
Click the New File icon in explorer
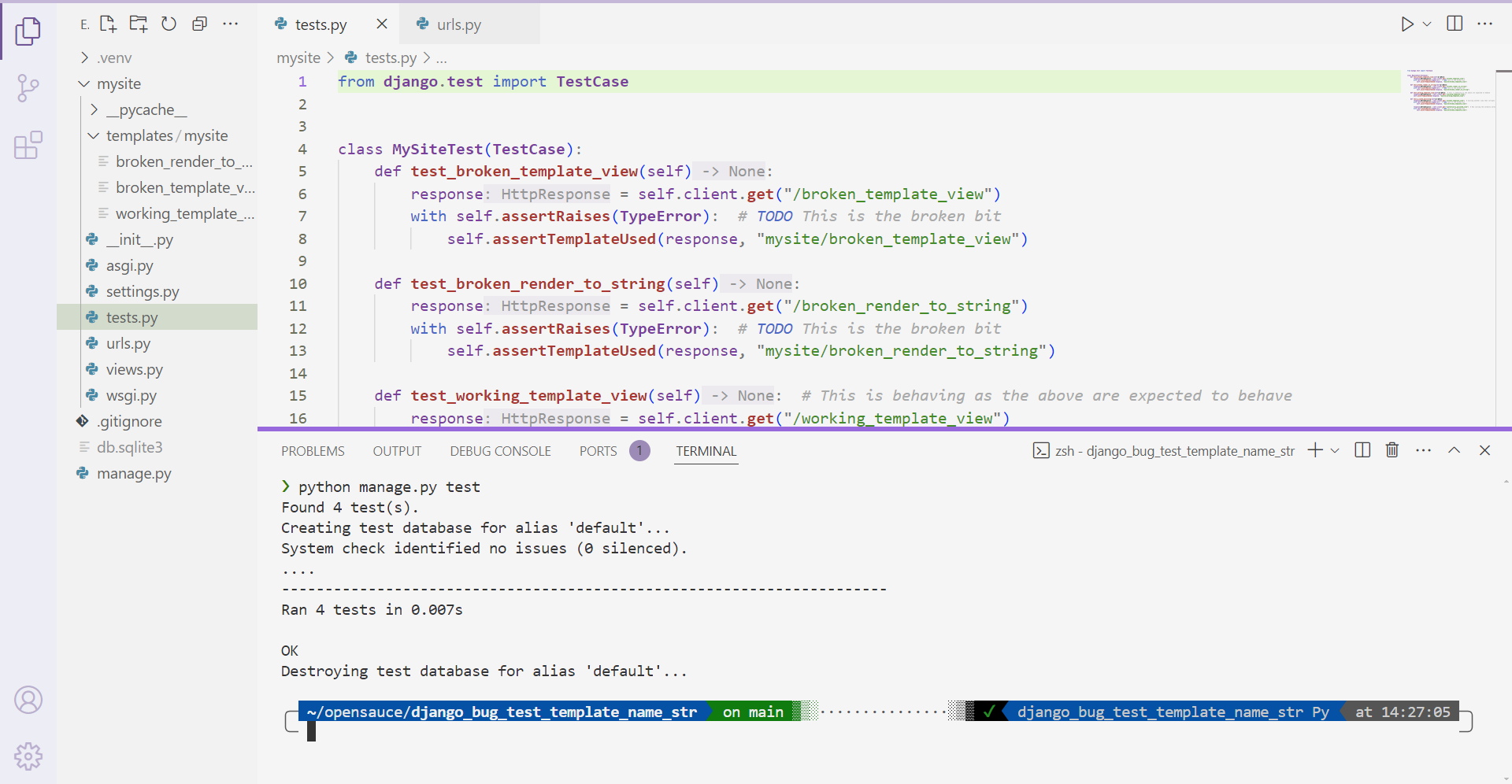108,24
